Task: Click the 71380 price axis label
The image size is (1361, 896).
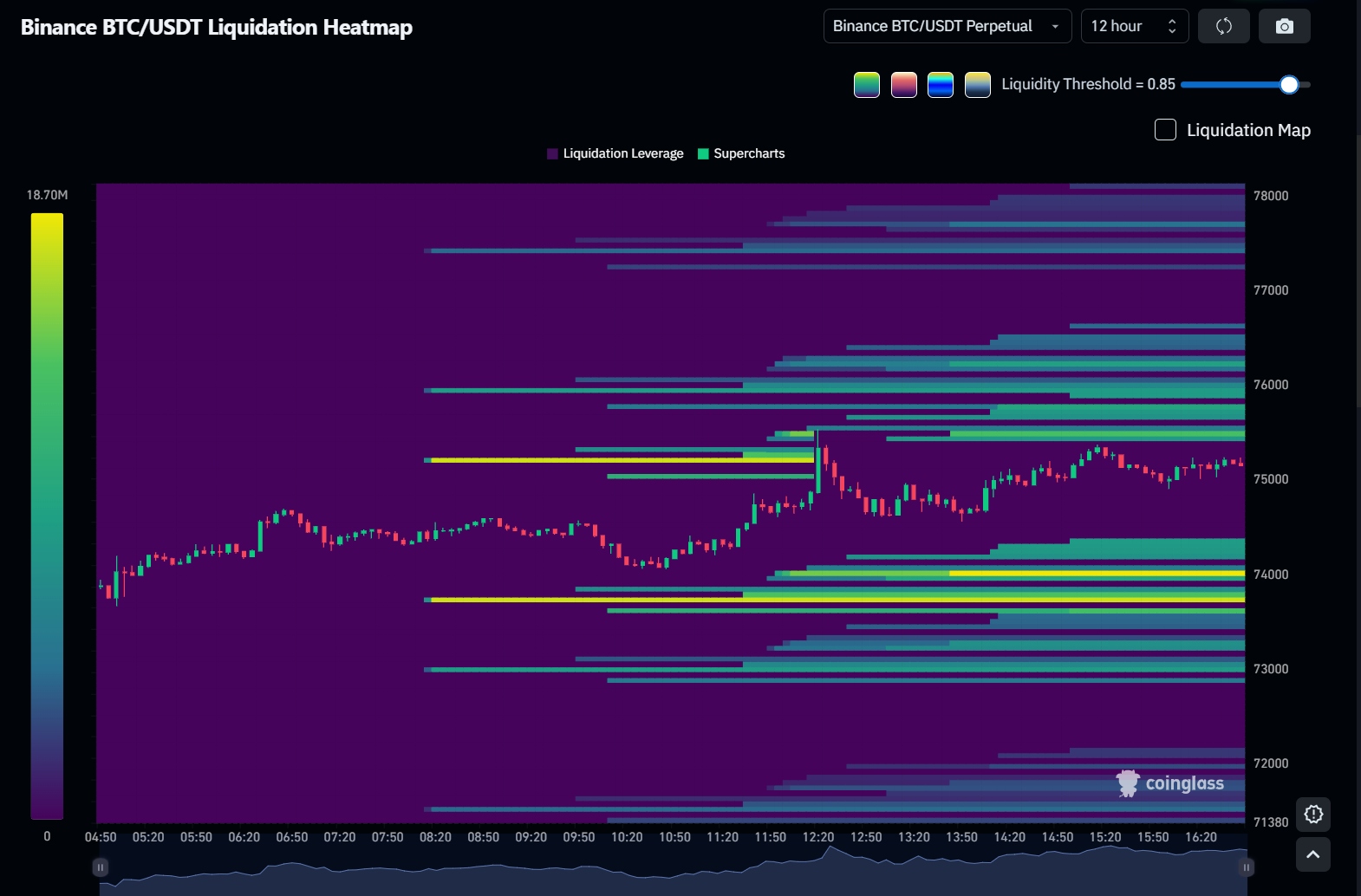Action: coord(1271,822)
